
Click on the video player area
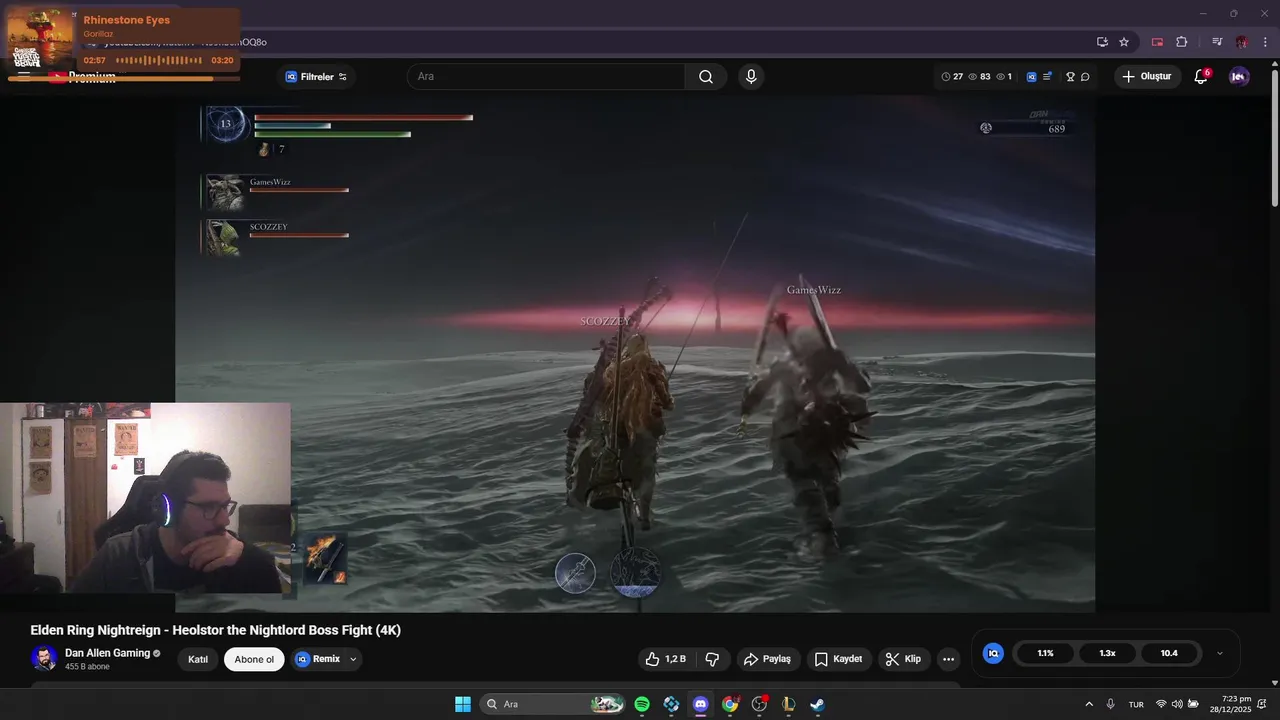pos(635,353)
